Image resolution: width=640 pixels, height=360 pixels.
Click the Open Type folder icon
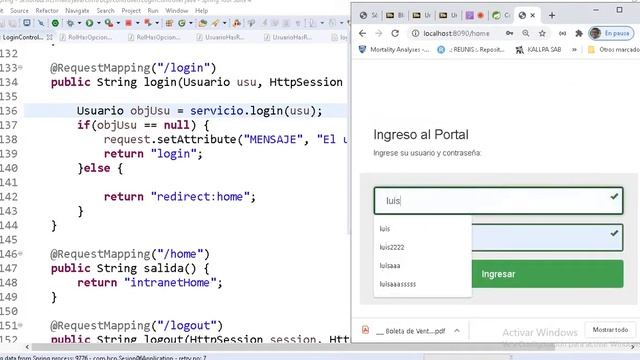tap(202, 23)
